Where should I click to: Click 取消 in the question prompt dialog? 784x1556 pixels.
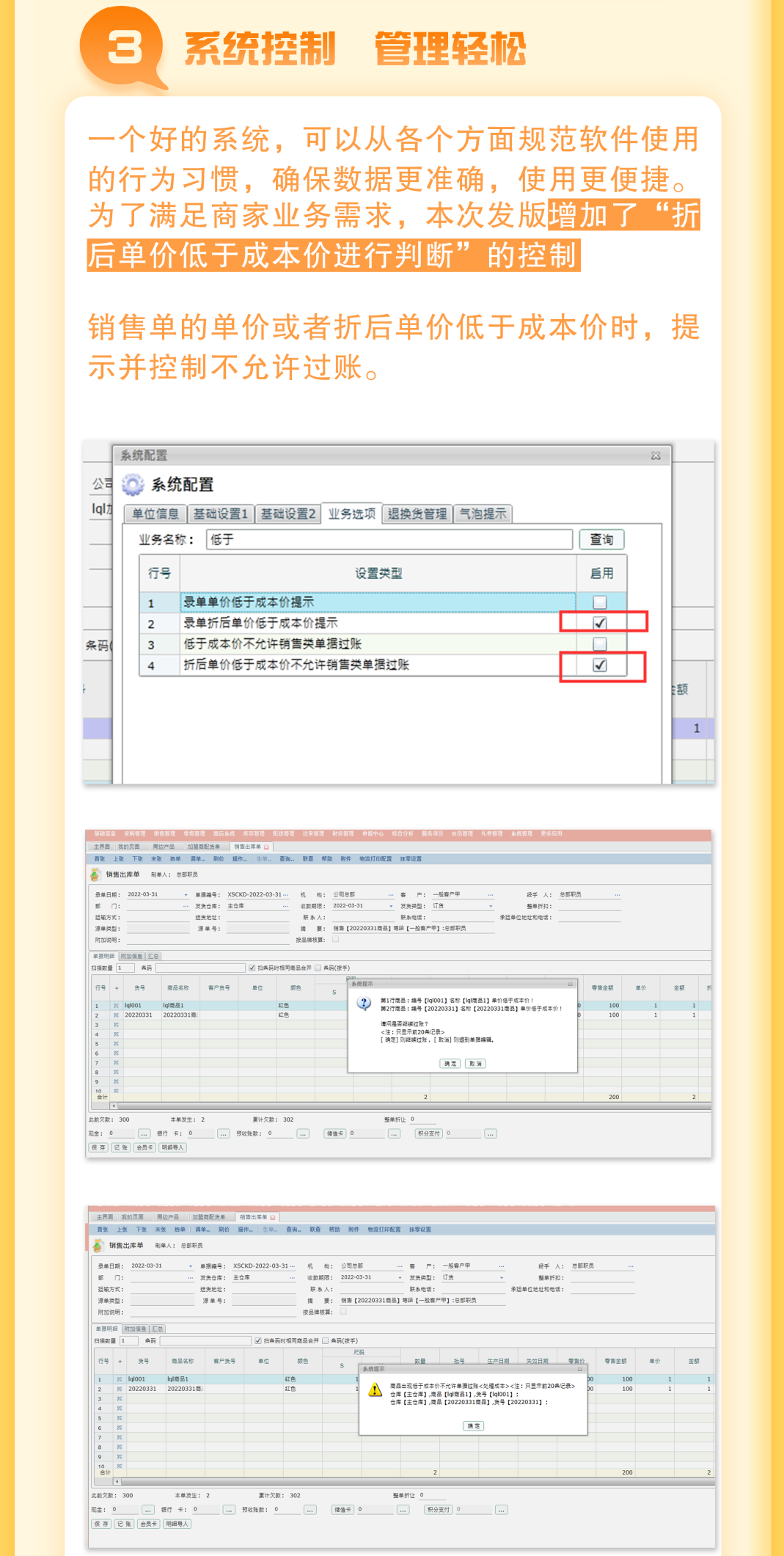(x=475, y=1063)
